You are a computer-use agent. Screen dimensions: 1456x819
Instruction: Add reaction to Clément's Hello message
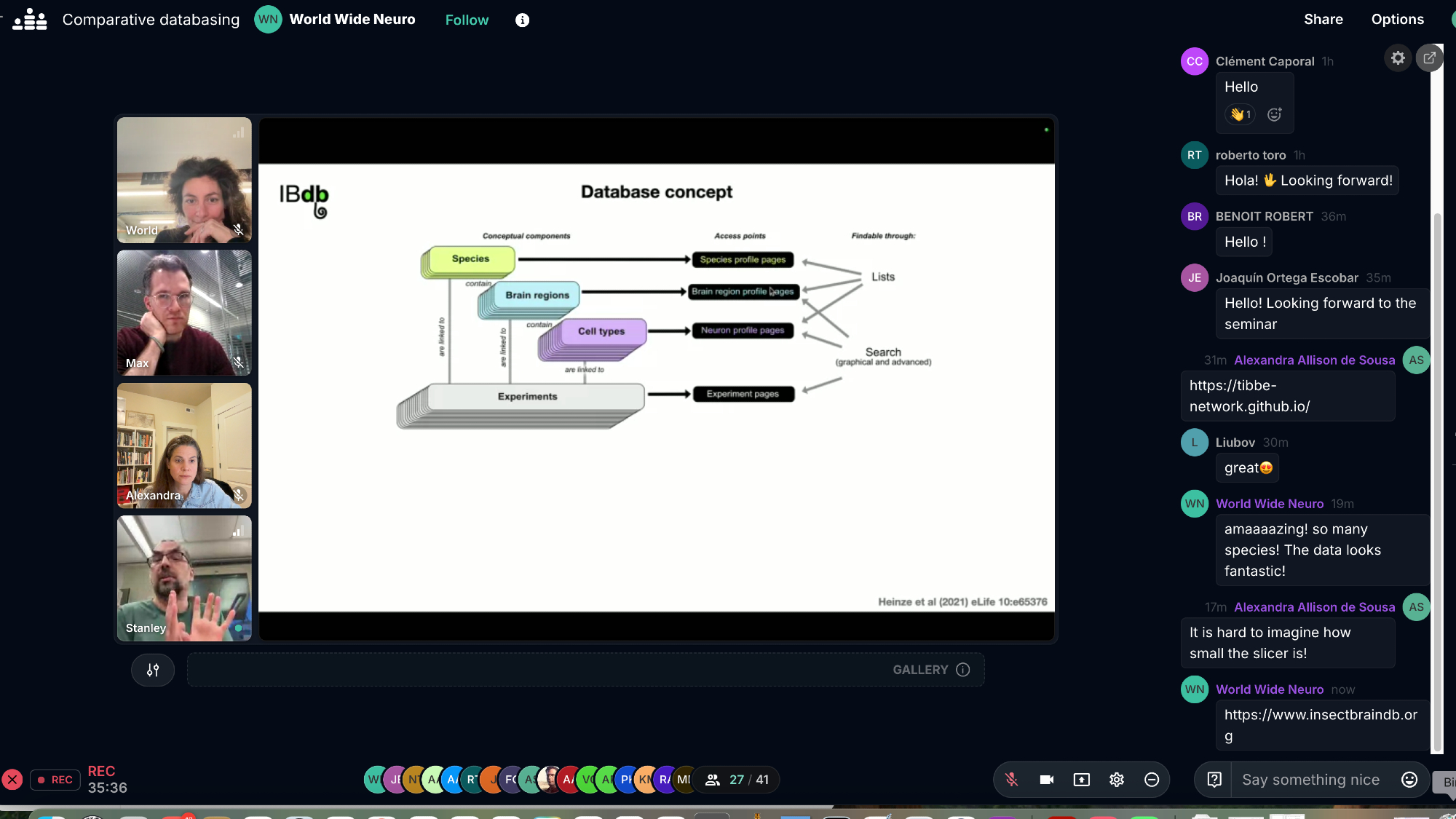point(1274,114)
